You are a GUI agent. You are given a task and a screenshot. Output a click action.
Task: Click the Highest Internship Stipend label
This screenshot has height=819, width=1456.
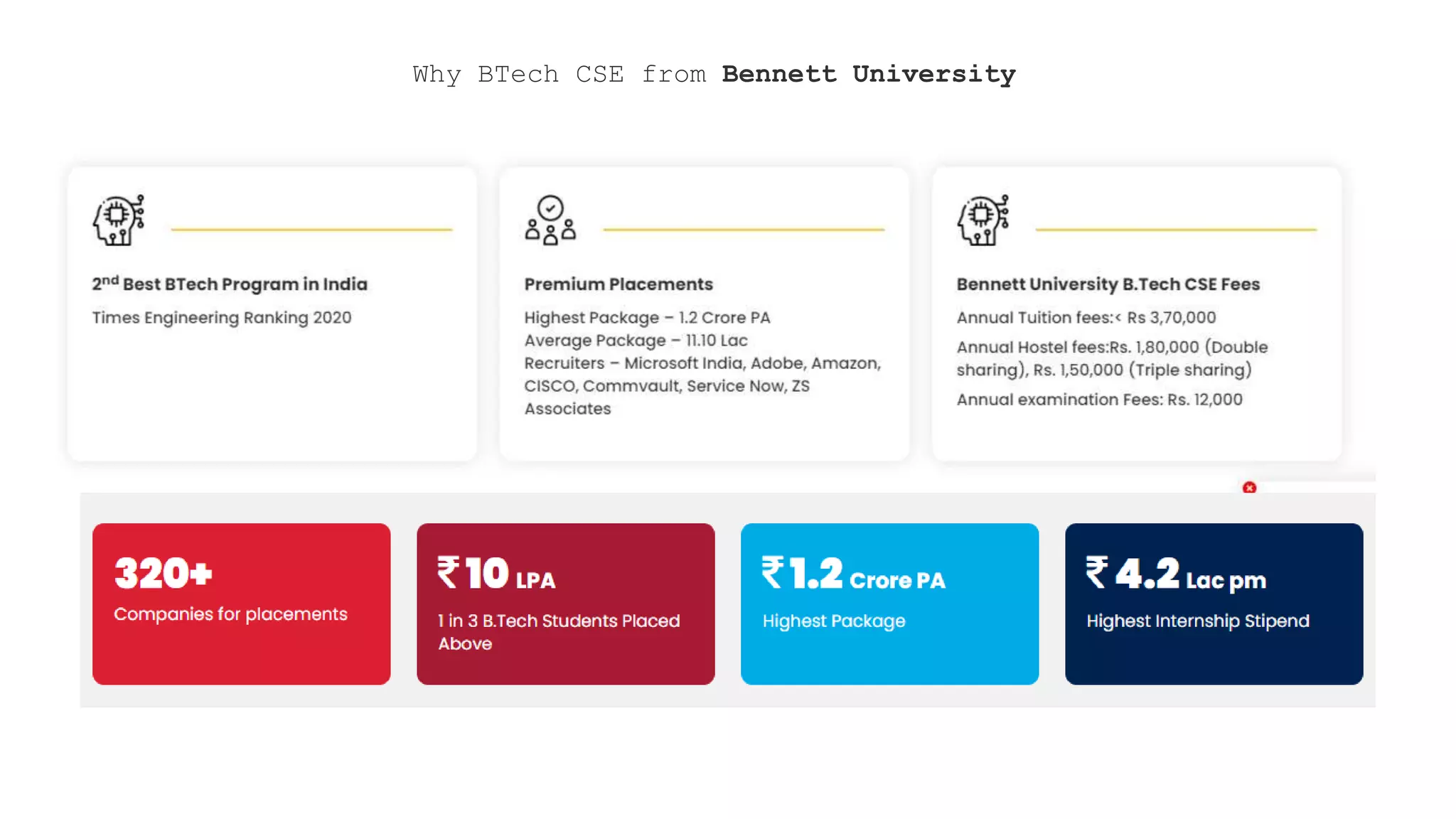[1197, 621]
